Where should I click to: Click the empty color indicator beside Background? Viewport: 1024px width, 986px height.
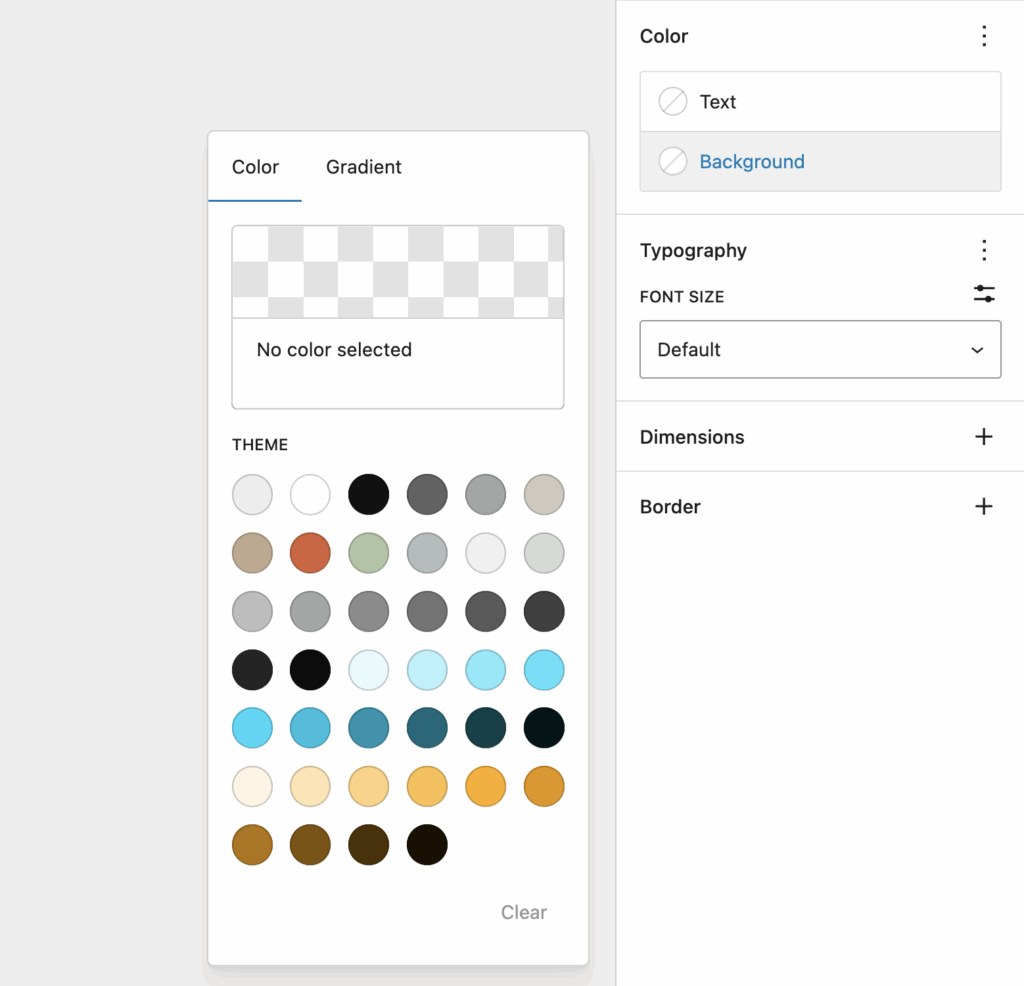pyautogui.click(x=673, y=162)
